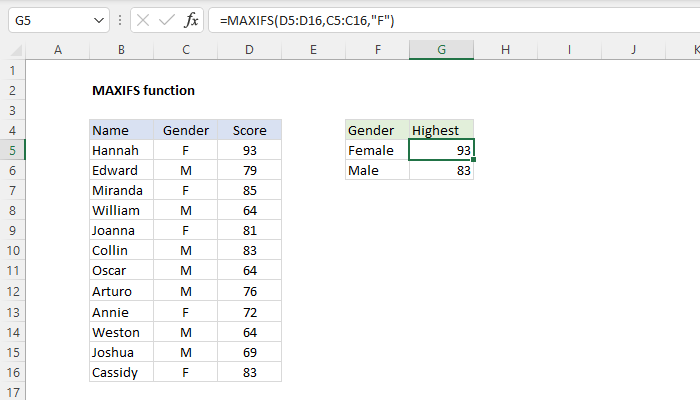Select column E header
Image resolution: width=700 pixels, height=400 pixels.
tap(313, 50)
